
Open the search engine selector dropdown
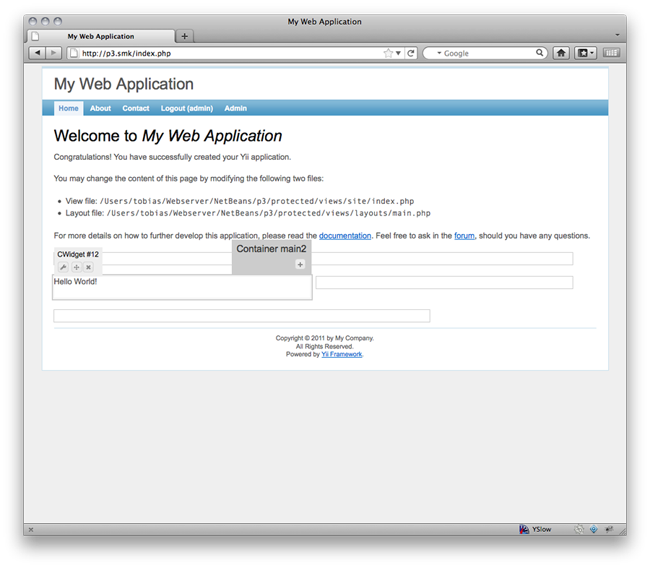pos(439,53)
